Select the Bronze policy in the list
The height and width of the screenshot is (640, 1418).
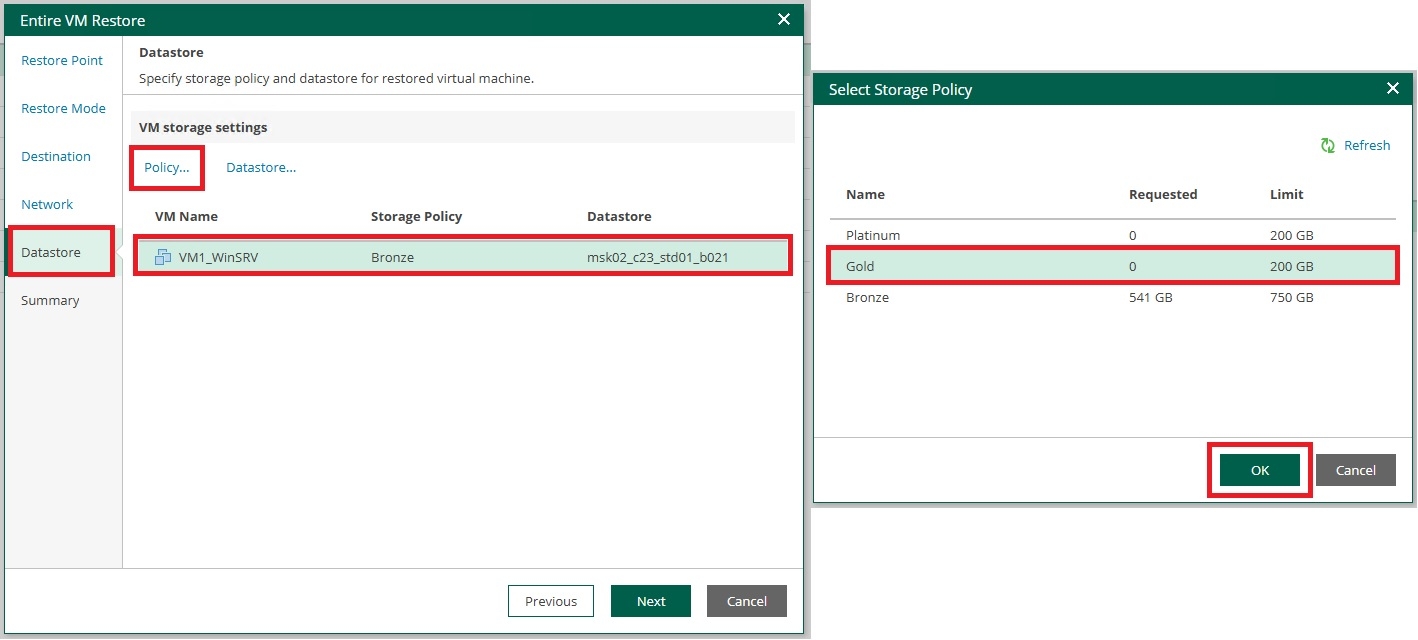tap(1113, 298)
